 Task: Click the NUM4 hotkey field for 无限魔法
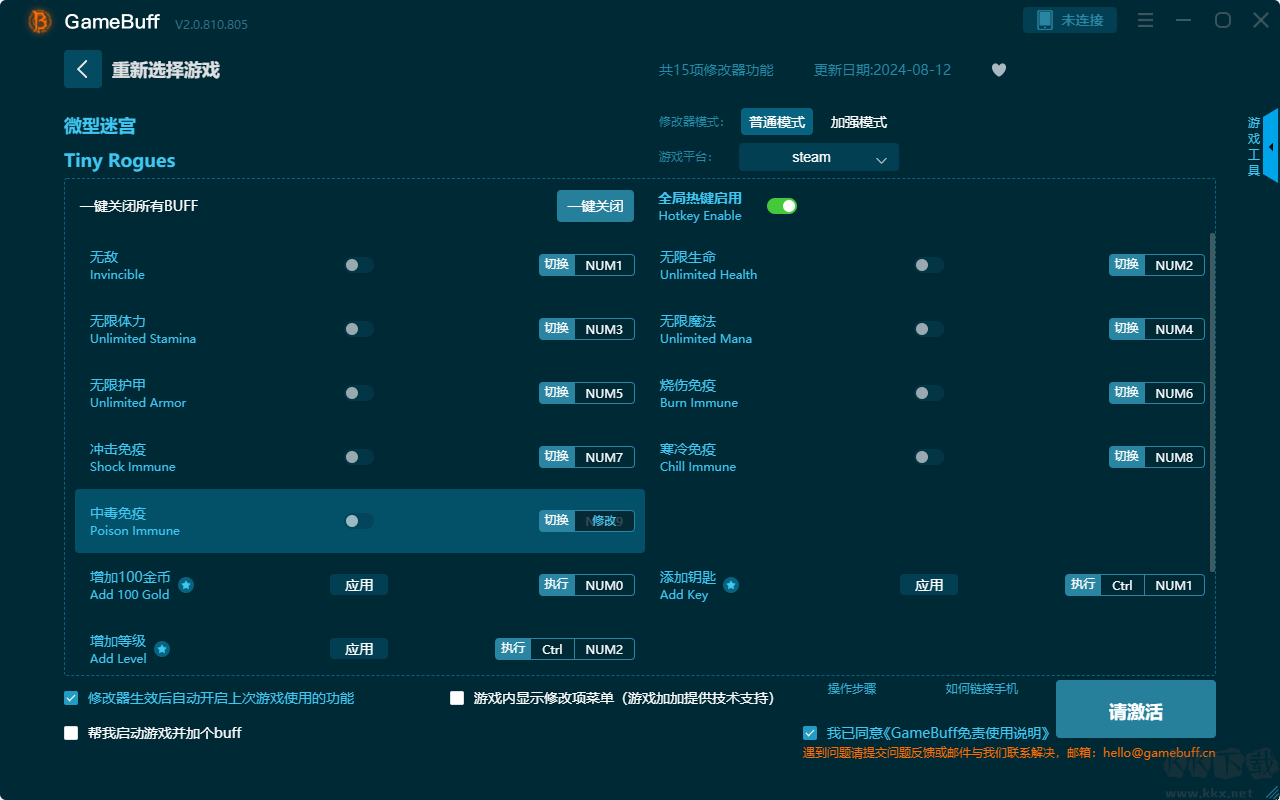coord(1174,329)
